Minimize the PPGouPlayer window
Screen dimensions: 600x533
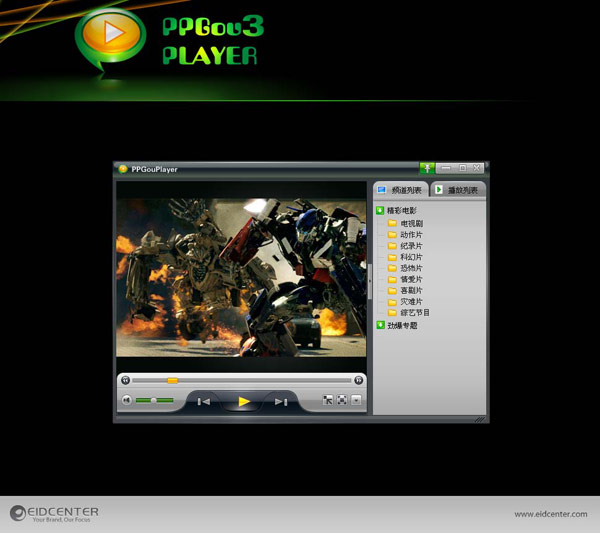(446, 168)
